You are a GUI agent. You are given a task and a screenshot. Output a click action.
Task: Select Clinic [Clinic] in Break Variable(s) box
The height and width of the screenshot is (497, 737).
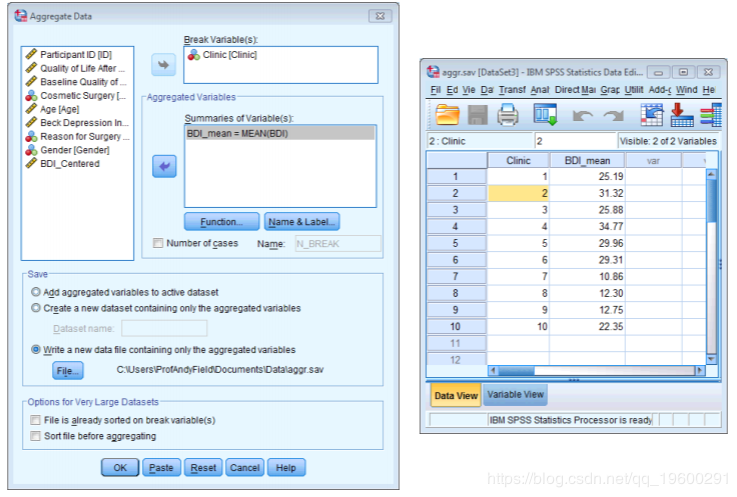coord(222,55)
